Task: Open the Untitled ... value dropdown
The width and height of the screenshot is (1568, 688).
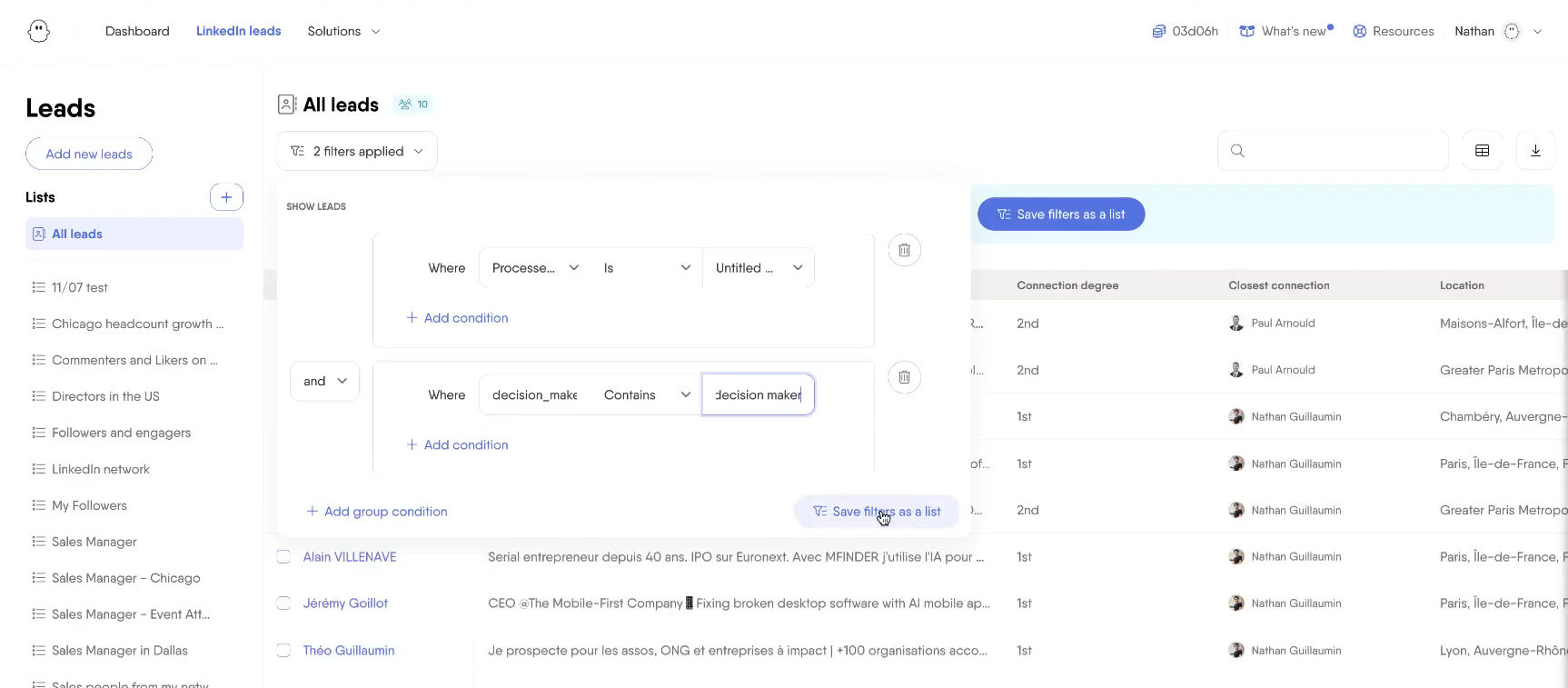Action: tap(759, 268)
